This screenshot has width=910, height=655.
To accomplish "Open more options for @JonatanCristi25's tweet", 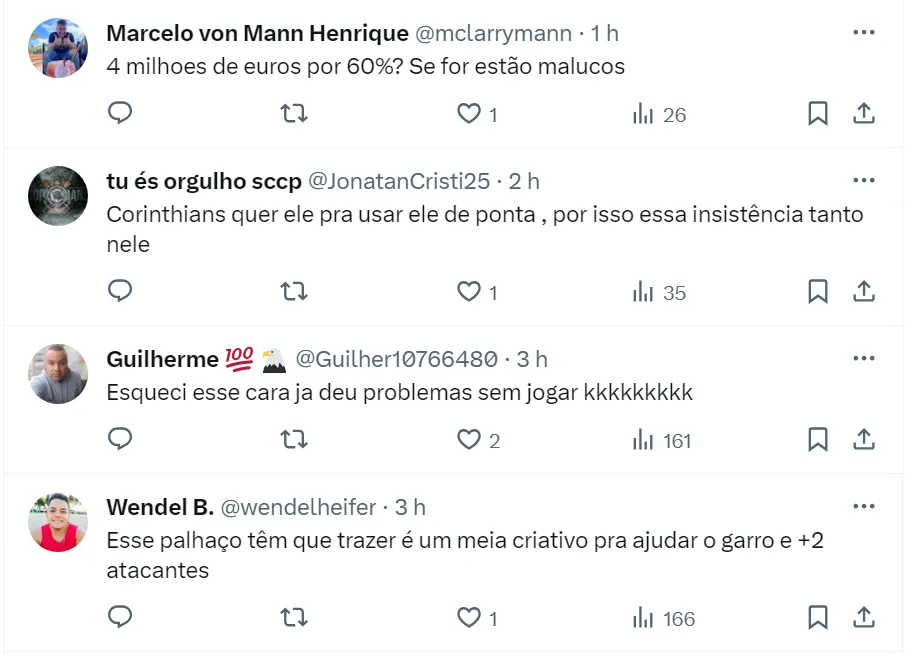I will pyautogui.click(x=864, y=181).
